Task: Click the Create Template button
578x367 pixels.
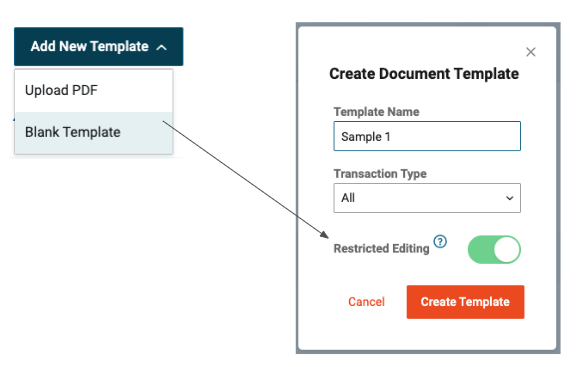Action: (x=465, y=302)
